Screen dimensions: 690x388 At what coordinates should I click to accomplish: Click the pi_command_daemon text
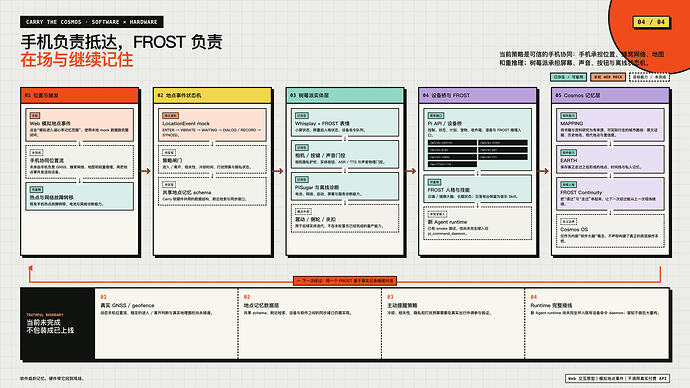pos(448,234)
